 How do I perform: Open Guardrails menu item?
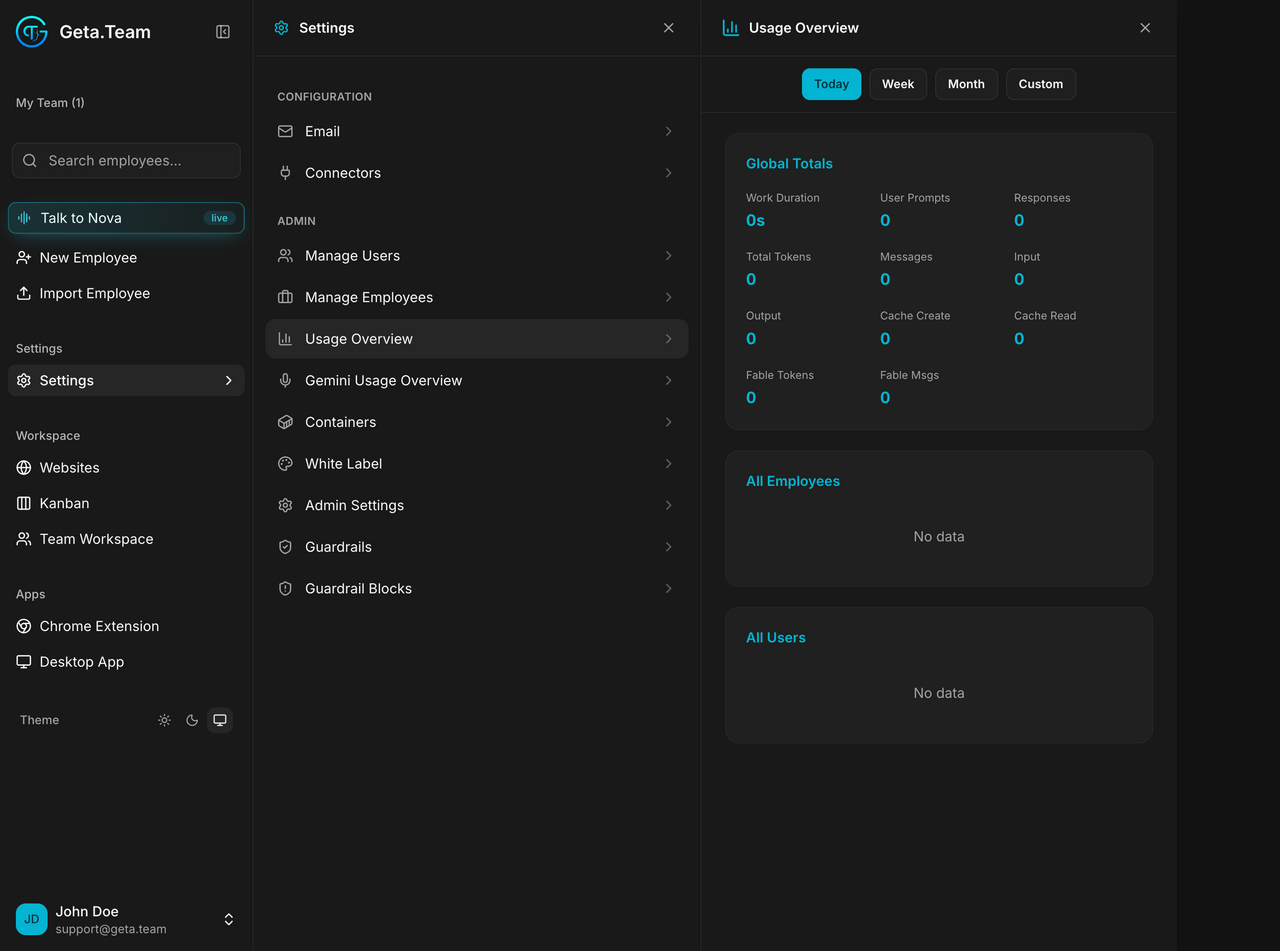pyautogui.click(x=477, y=547)
